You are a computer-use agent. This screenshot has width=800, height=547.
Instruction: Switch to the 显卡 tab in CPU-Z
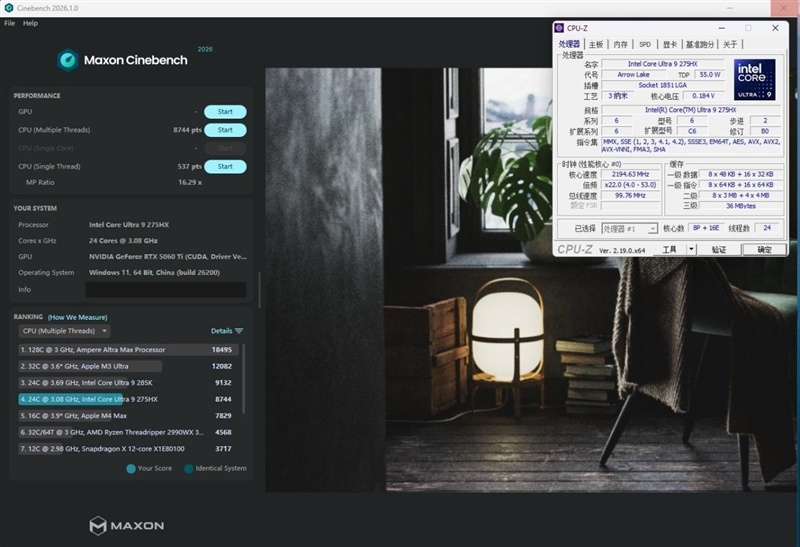point(670,44)
